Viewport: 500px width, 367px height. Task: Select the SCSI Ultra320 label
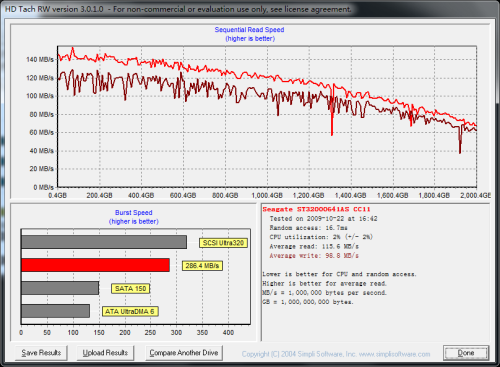coord(223,243)
